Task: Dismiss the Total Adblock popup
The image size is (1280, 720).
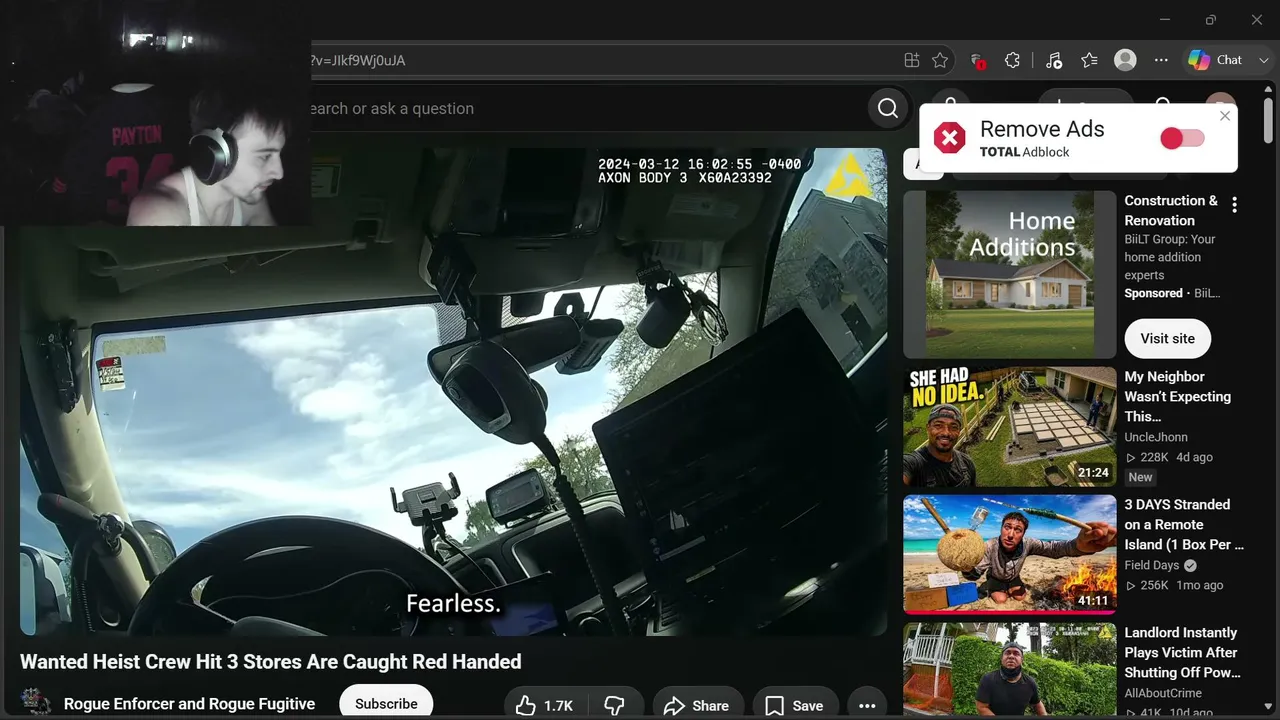Action: (1225, 116)
